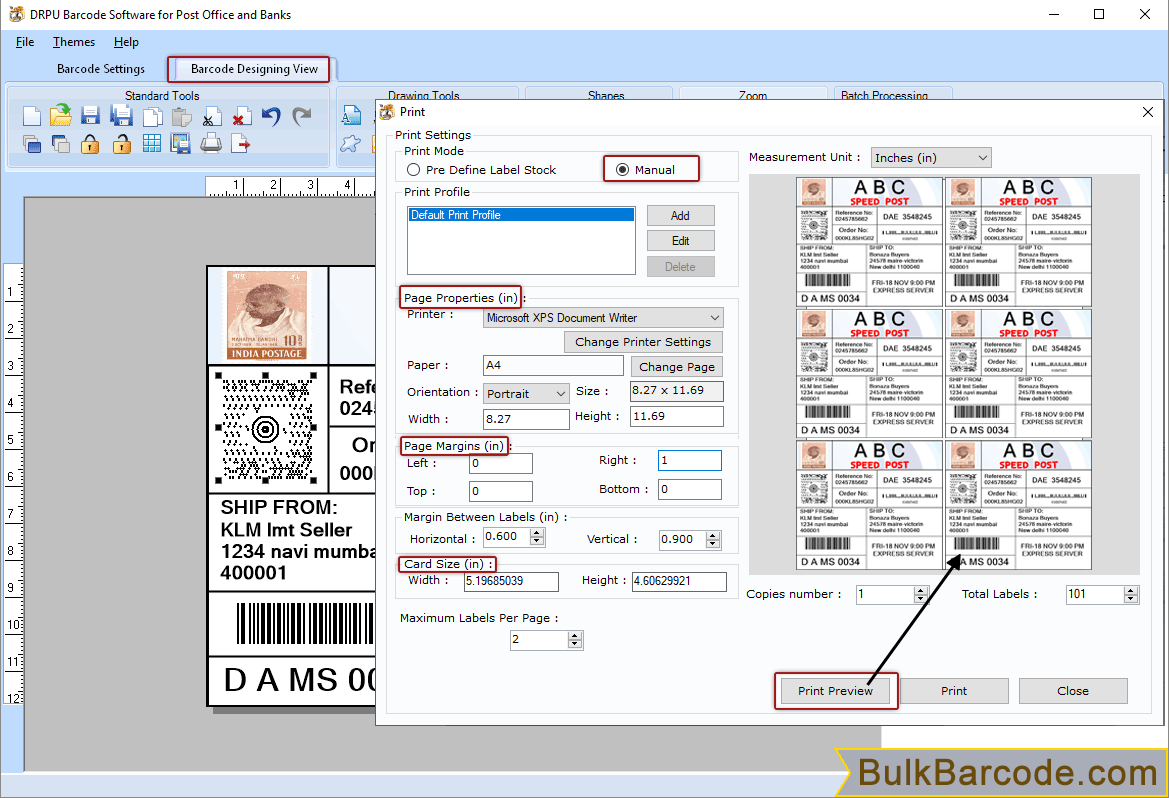Click the Right margin input field

pyautogui.click(x=690, y=460)
